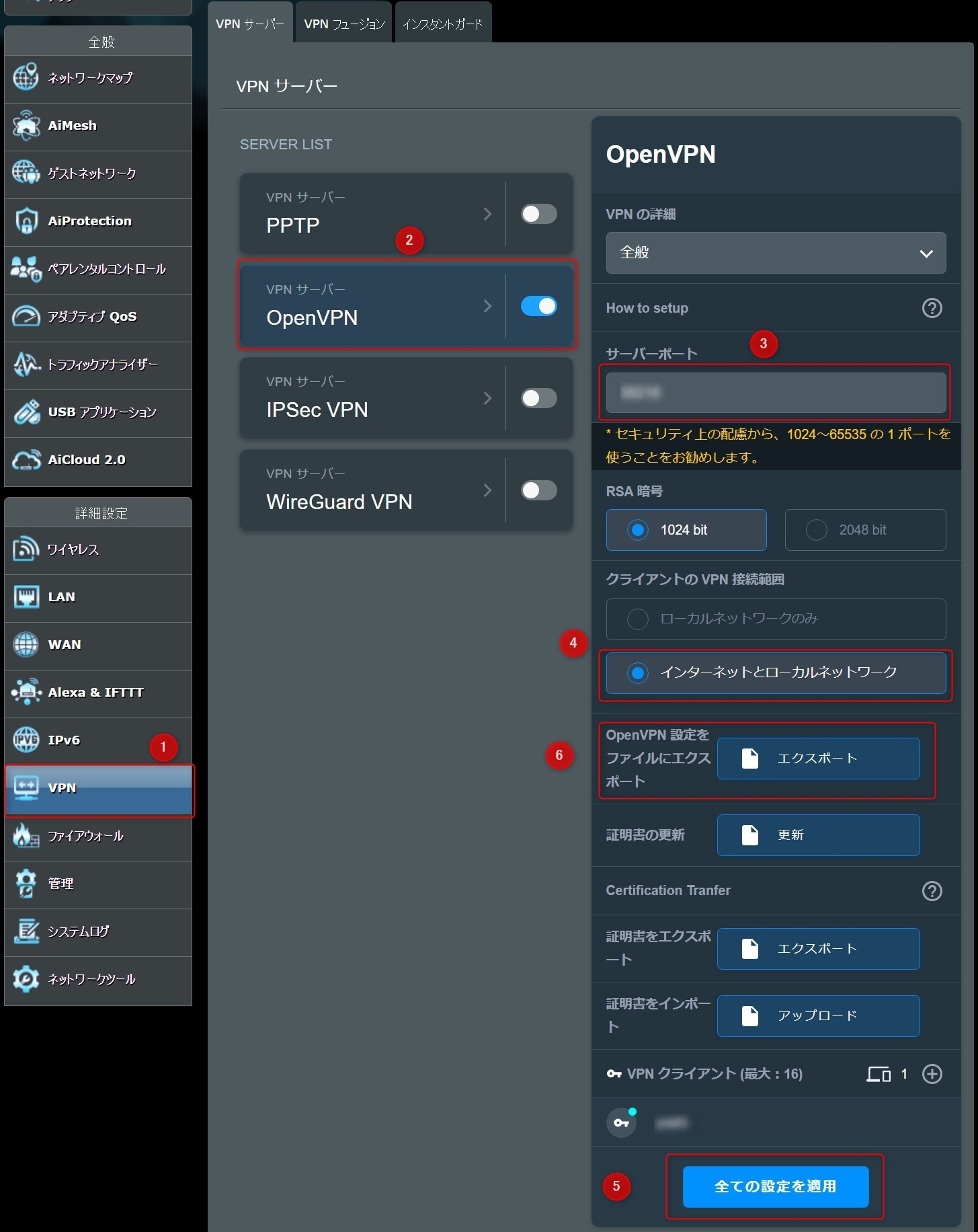Click the サーバーポート input field
This screenshot has width=978, height=1232.
(x=775, y=393)
